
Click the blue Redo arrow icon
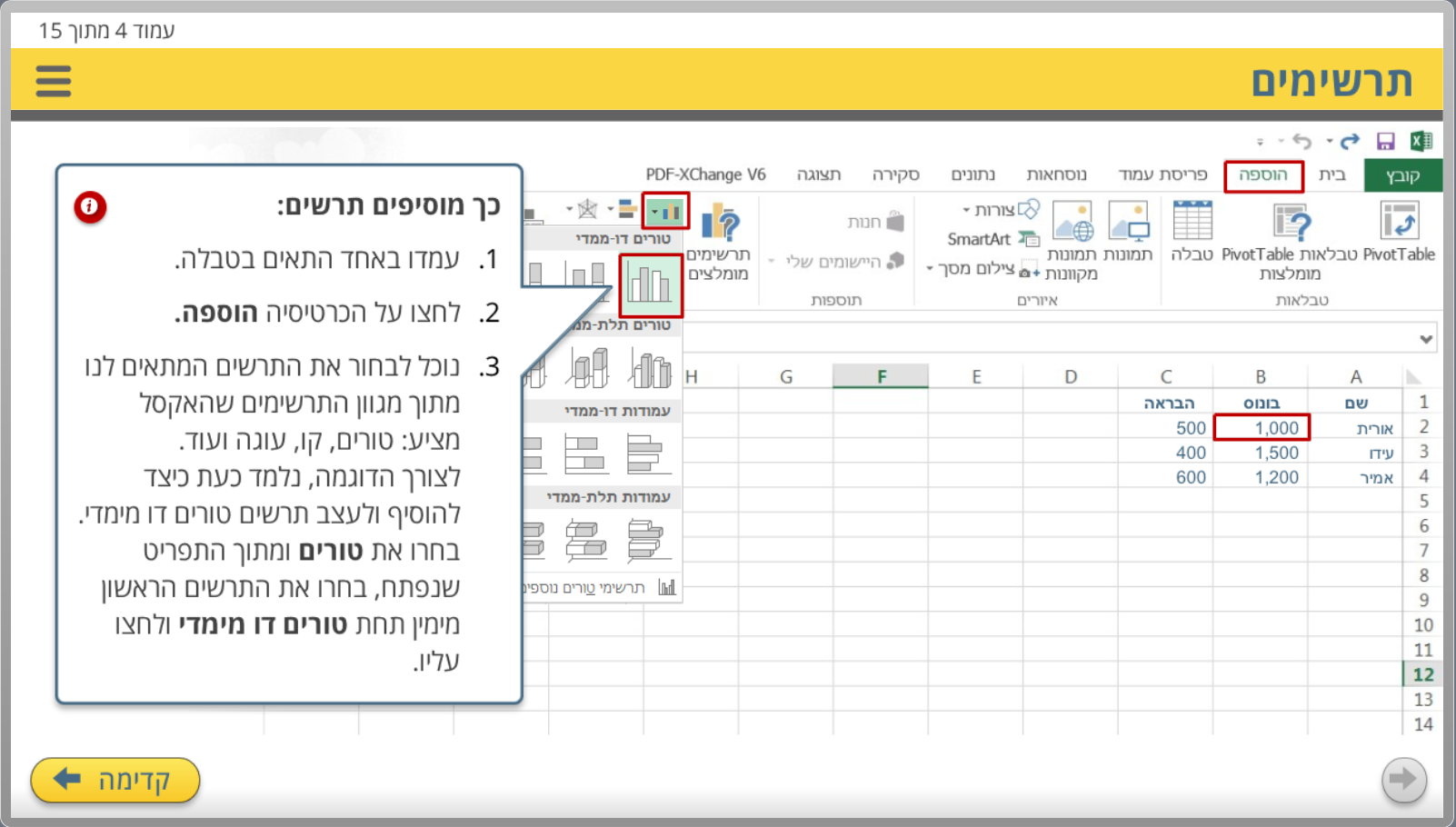pos(1350,141)
